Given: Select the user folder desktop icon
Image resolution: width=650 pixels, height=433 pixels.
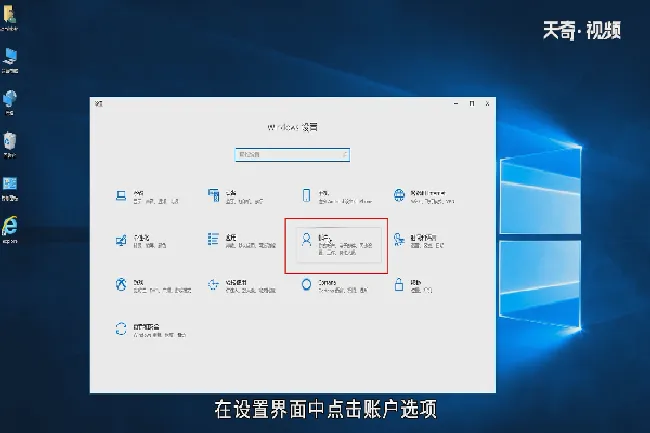Looking at the screenshot, I should click(x=9, y=17).
